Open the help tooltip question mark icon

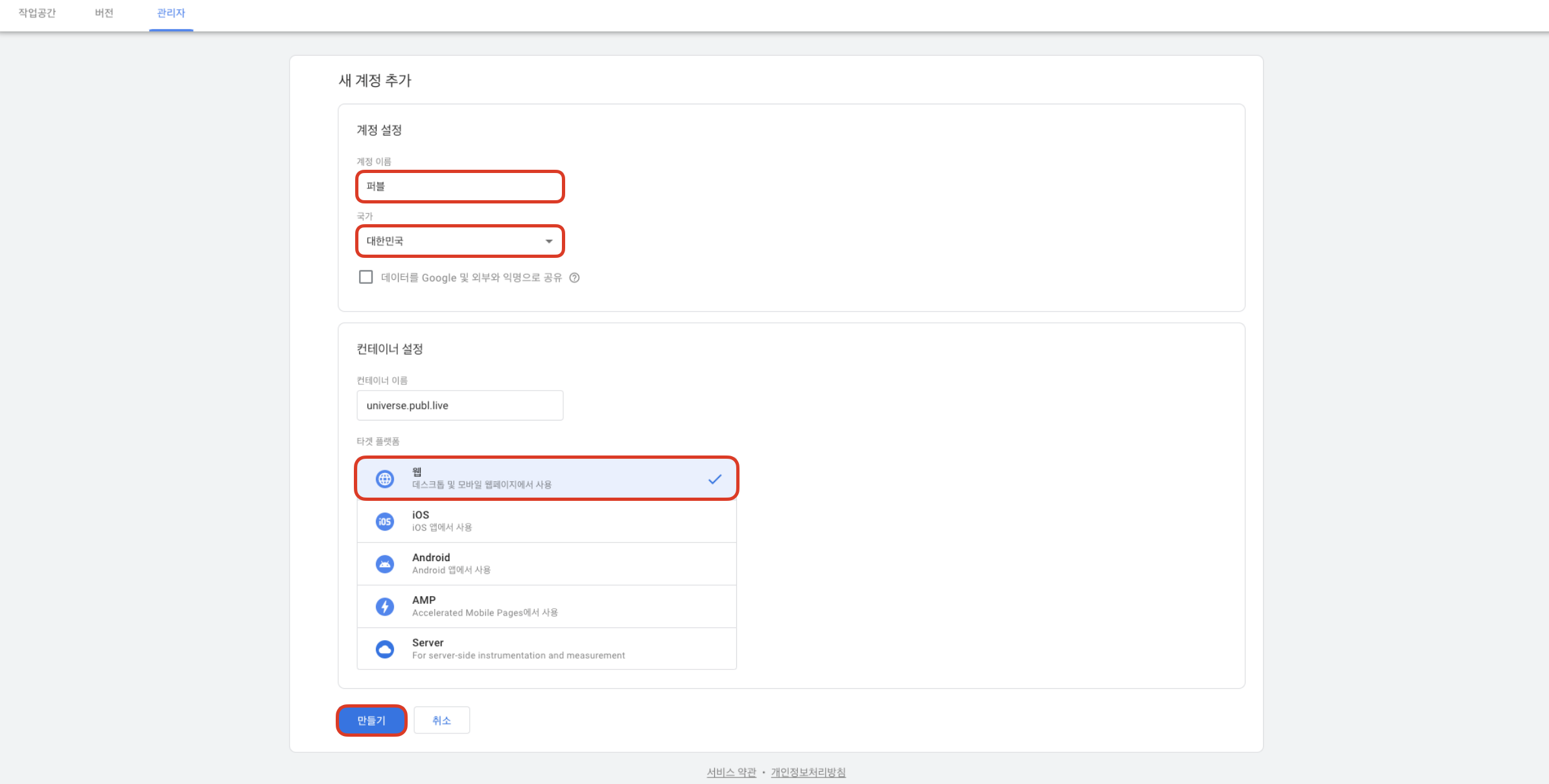tap(576, 277)
